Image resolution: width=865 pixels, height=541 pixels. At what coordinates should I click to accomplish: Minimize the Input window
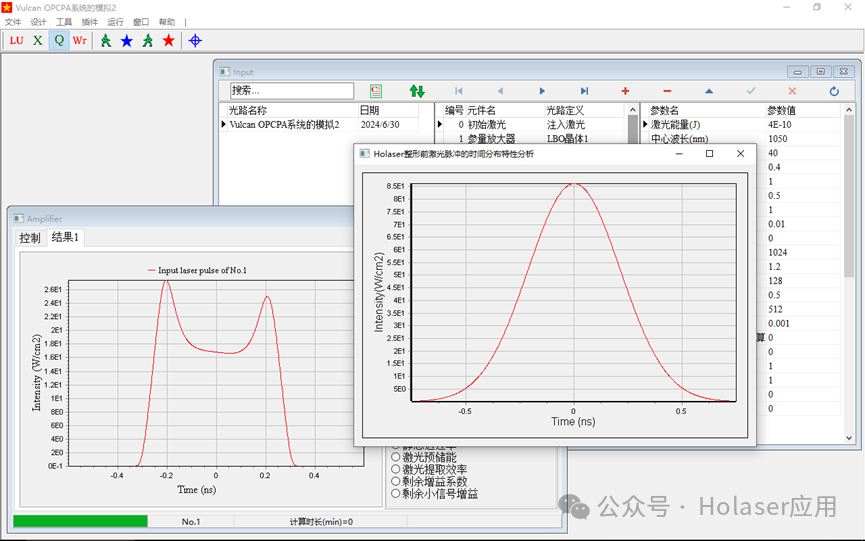[798, 72]
